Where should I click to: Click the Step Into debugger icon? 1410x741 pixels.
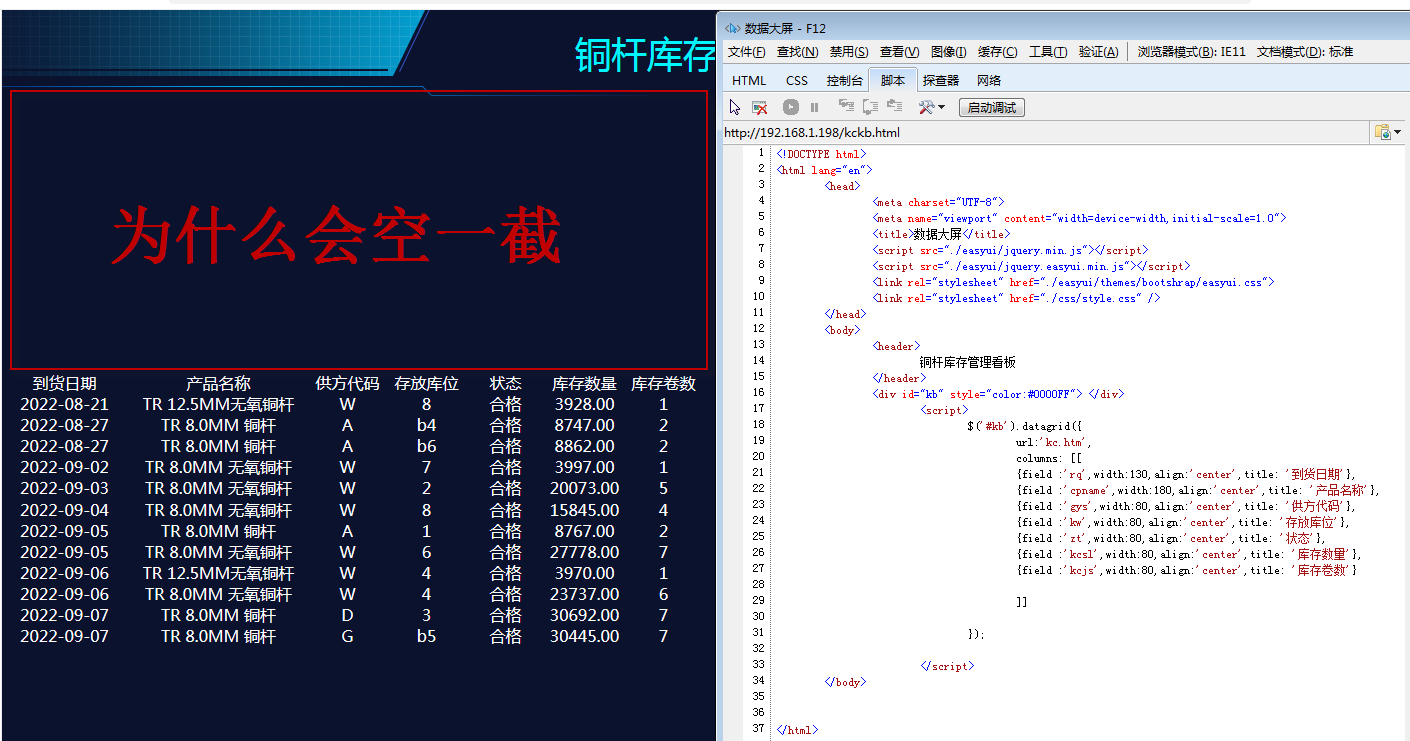click(x=846, y=106)
